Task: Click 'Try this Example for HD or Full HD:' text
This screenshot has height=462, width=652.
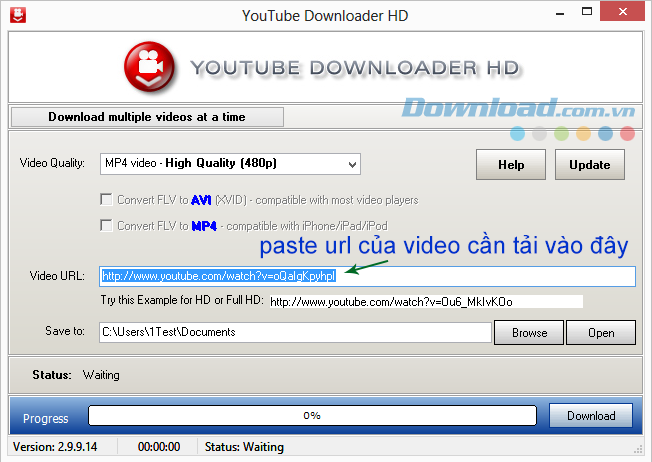Action: [182, 300]
